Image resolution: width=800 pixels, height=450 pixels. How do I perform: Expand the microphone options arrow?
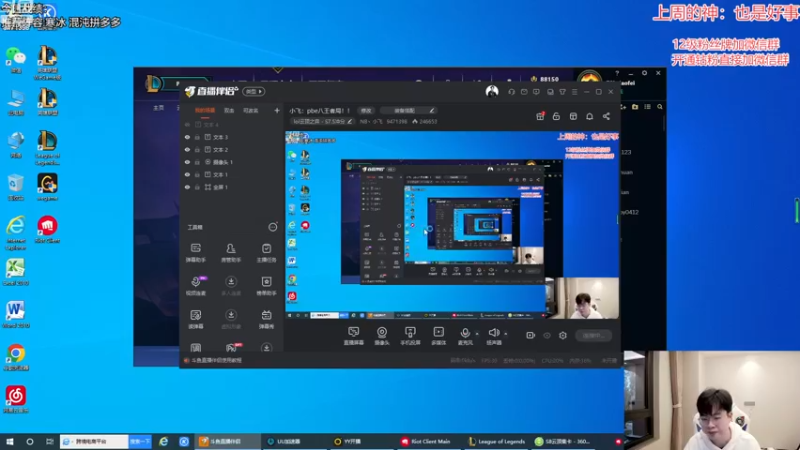pyautogui.click(x=477, y=334)
